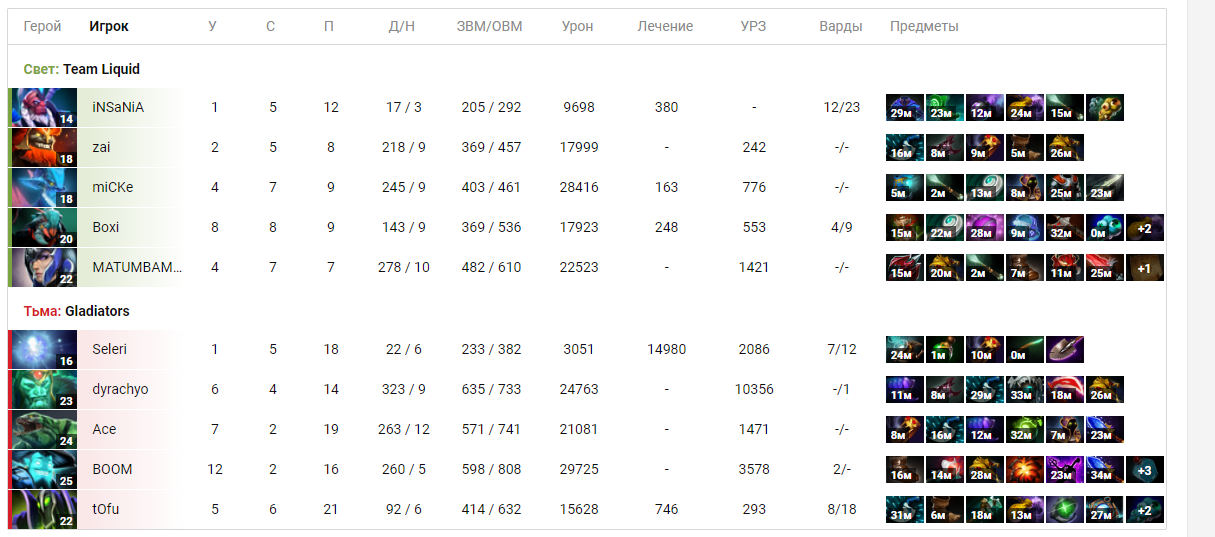Open the Team Liquid team link

[x=101, y=69]
